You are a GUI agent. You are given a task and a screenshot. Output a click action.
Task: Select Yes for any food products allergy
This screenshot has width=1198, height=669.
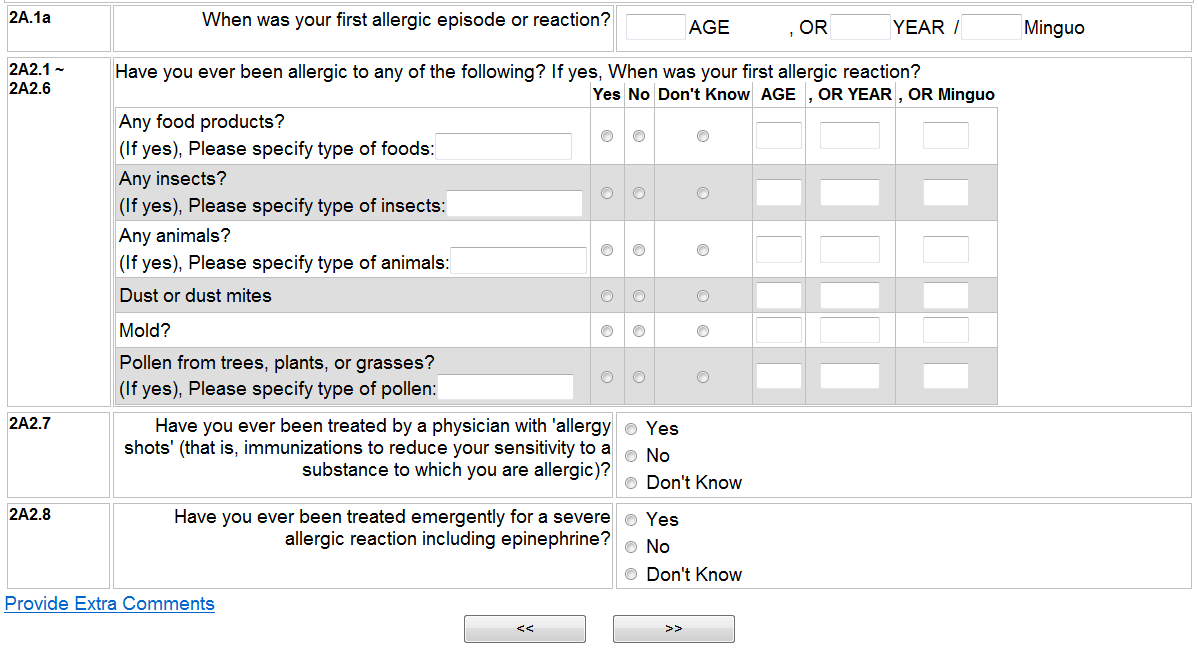click(607, 136)
